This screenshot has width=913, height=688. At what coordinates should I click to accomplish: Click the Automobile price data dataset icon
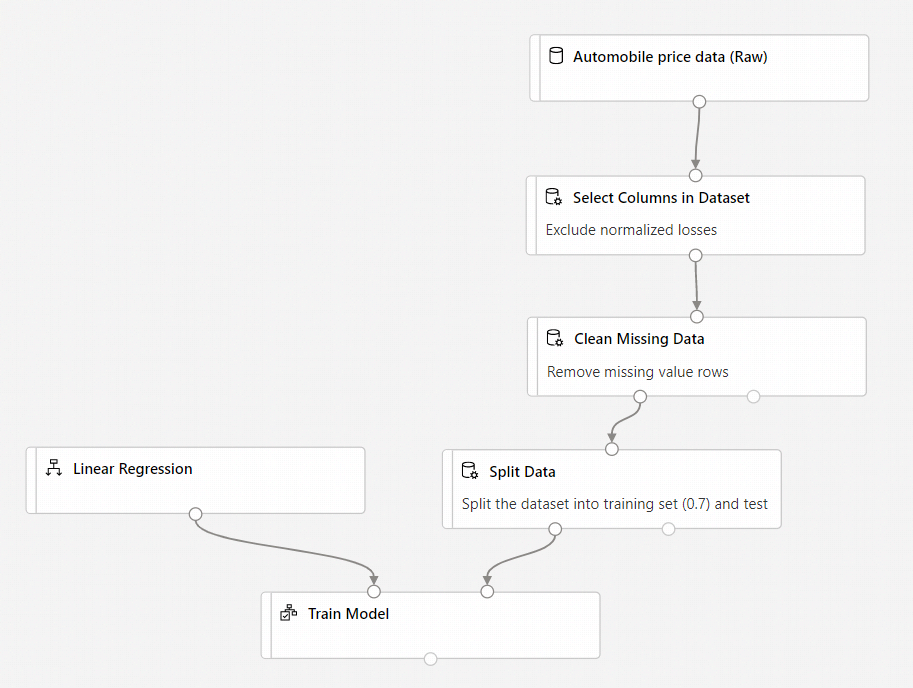556,56
